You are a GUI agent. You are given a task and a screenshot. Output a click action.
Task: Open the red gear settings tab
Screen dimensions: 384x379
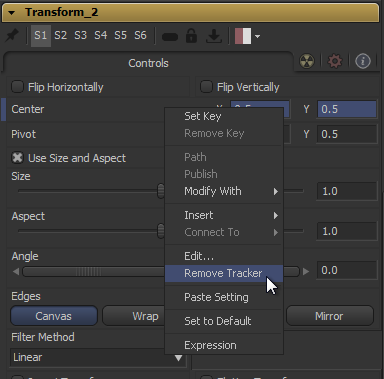335,61
